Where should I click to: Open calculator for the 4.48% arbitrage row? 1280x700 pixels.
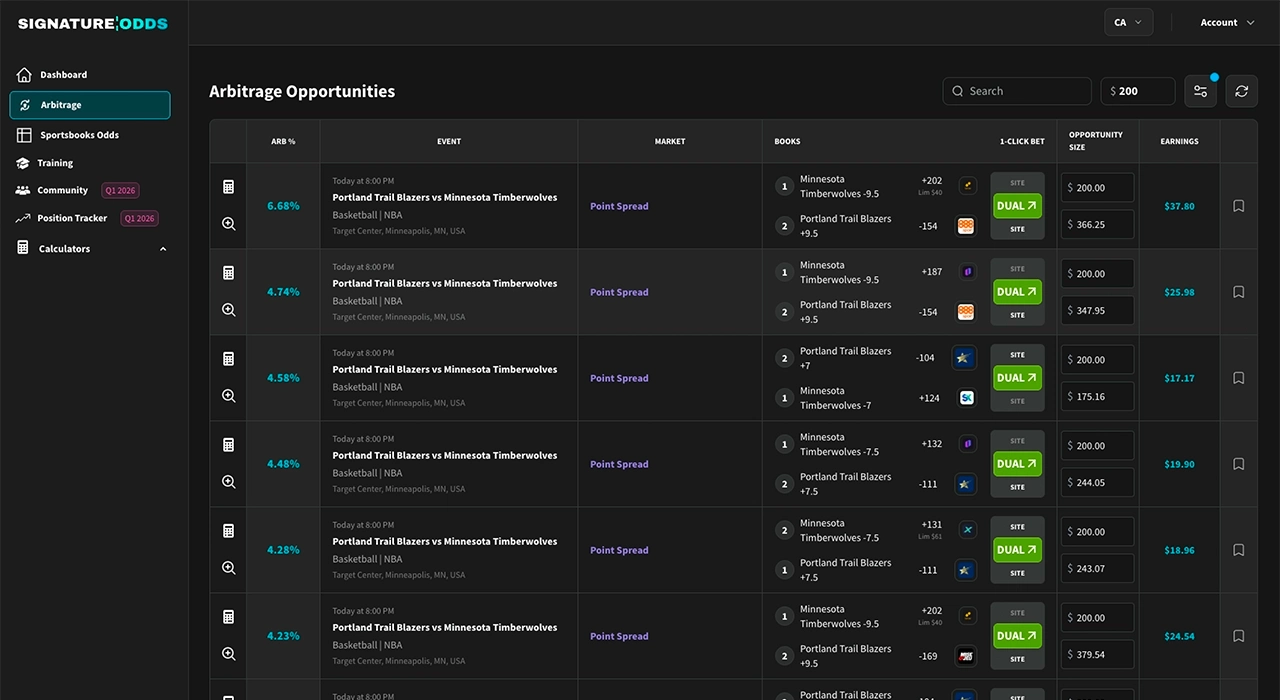pos(228,445)
